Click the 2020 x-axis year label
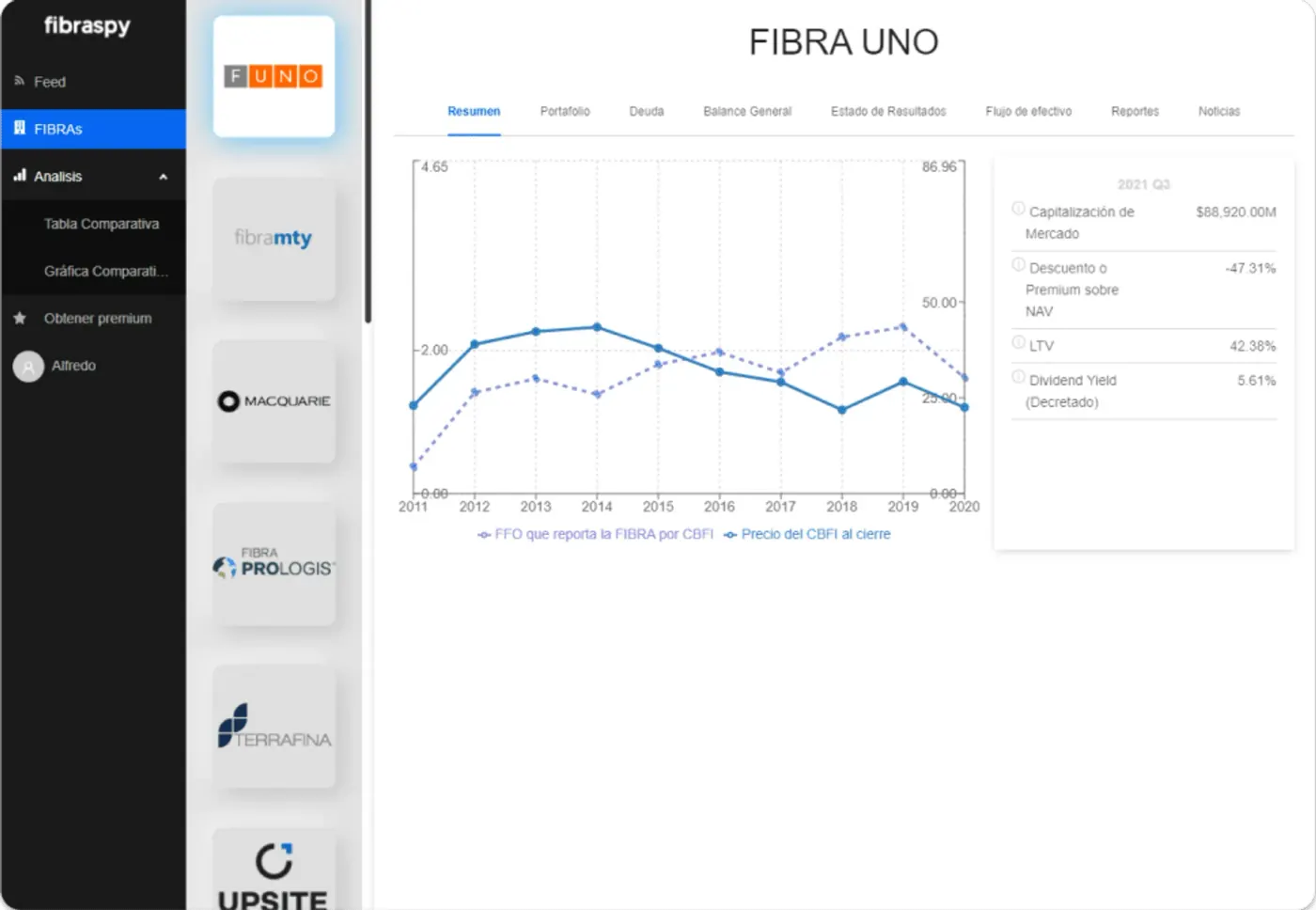This screenshot has height=910, width=1316. (964, 507)
